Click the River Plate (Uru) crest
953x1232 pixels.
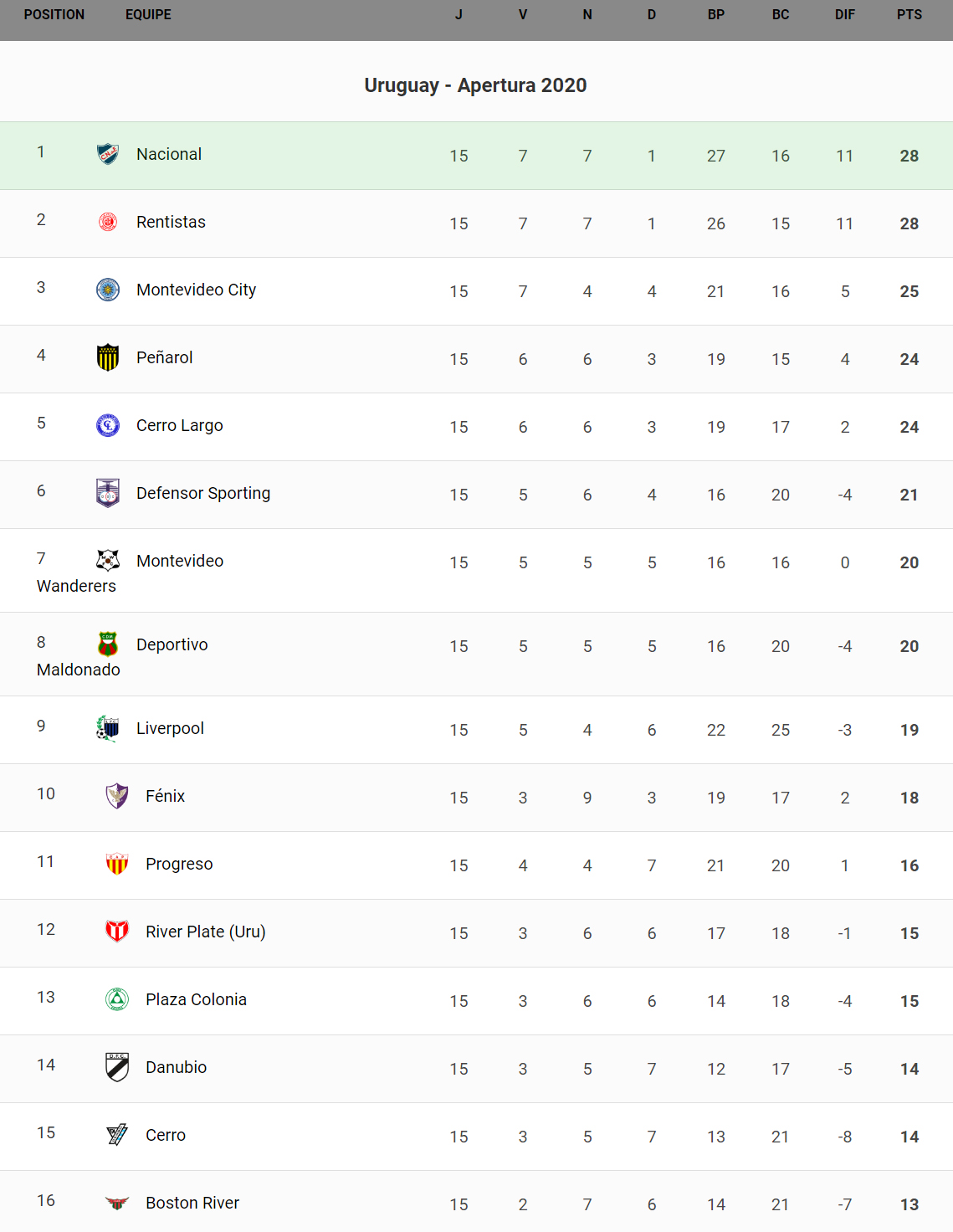coord(117,932)
